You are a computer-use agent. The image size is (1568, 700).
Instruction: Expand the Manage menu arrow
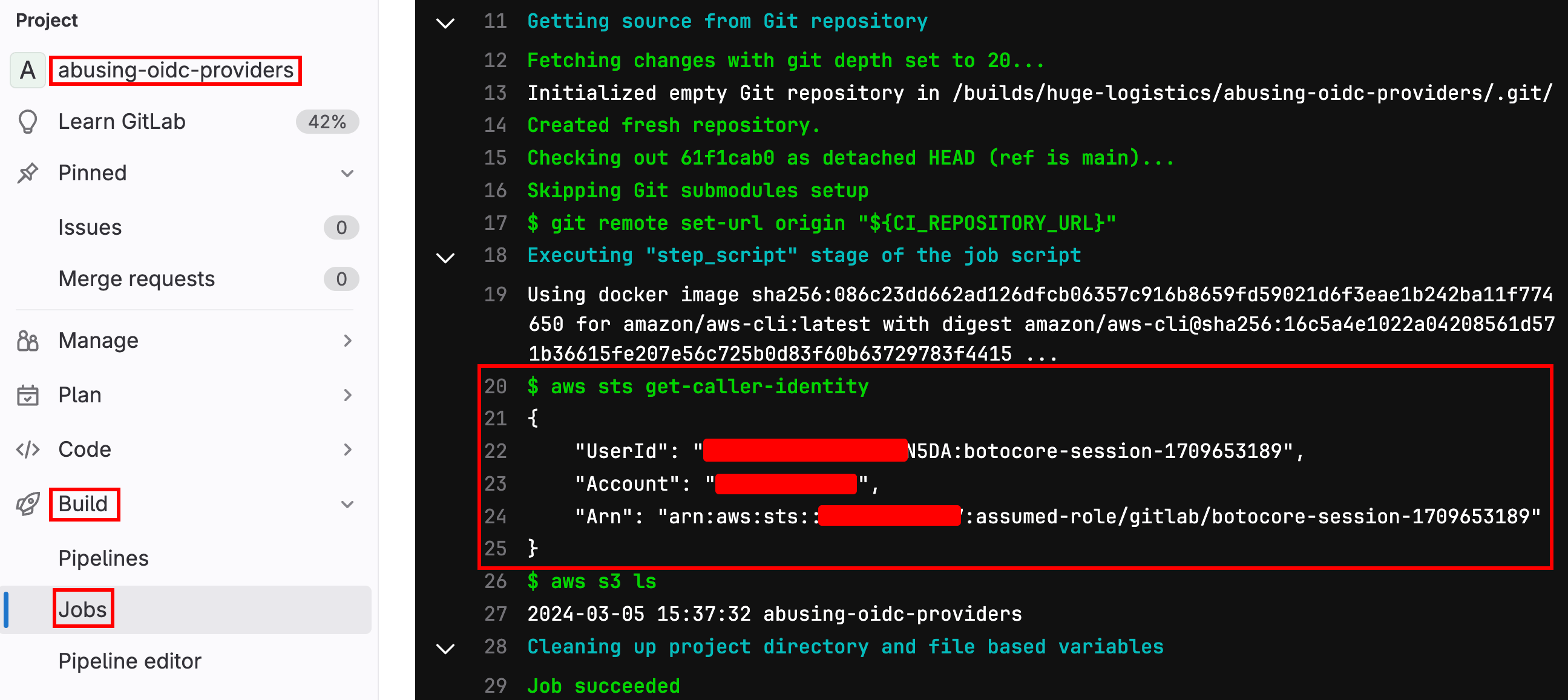coord(347,340)
